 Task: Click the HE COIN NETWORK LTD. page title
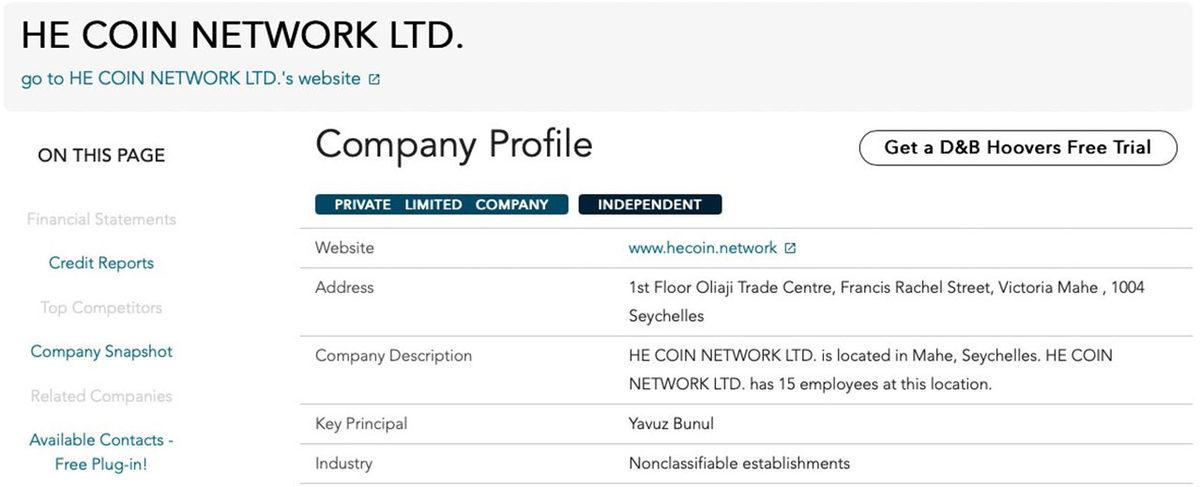click(242, 36)
